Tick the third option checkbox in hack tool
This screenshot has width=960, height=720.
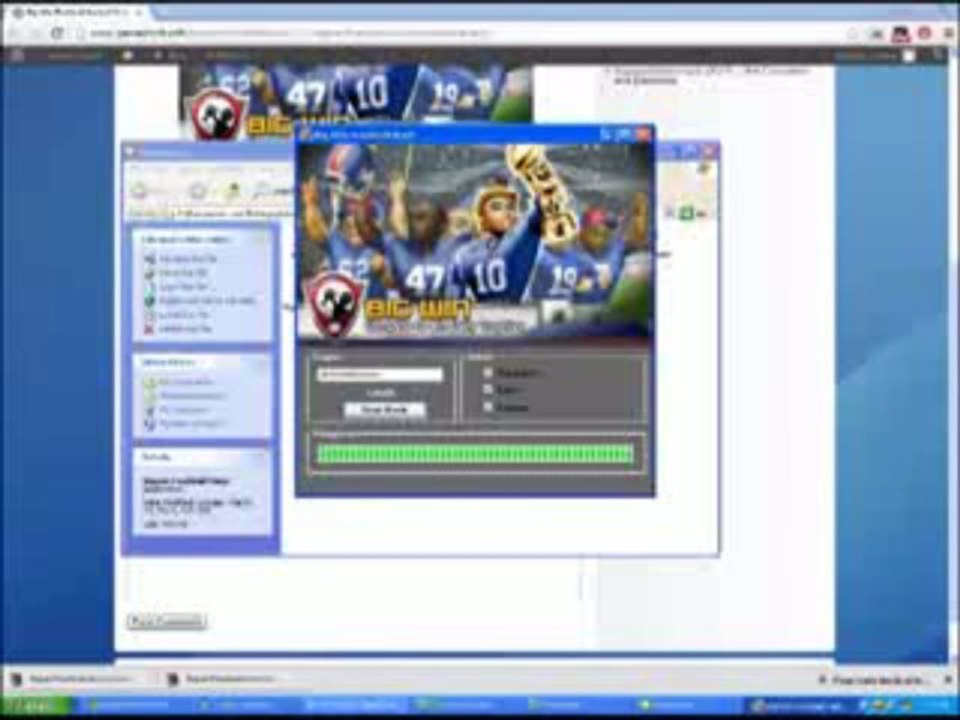point(487,407)
